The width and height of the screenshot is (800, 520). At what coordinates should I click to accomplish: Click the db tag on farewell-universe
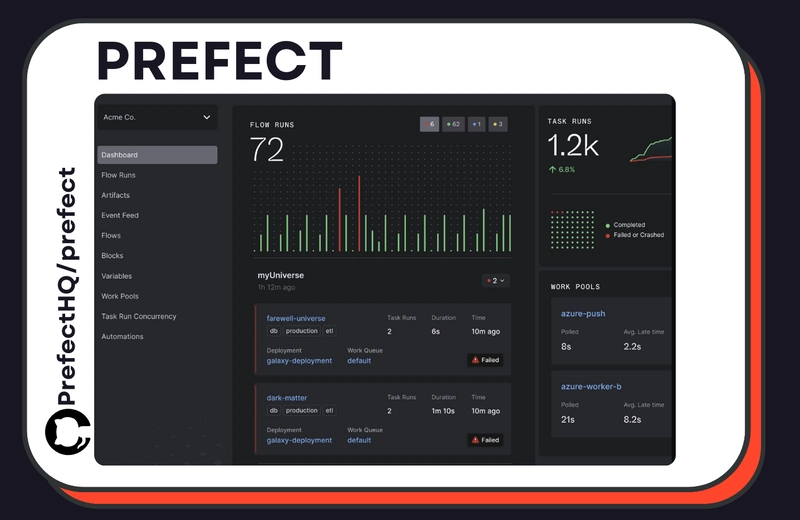273,331
